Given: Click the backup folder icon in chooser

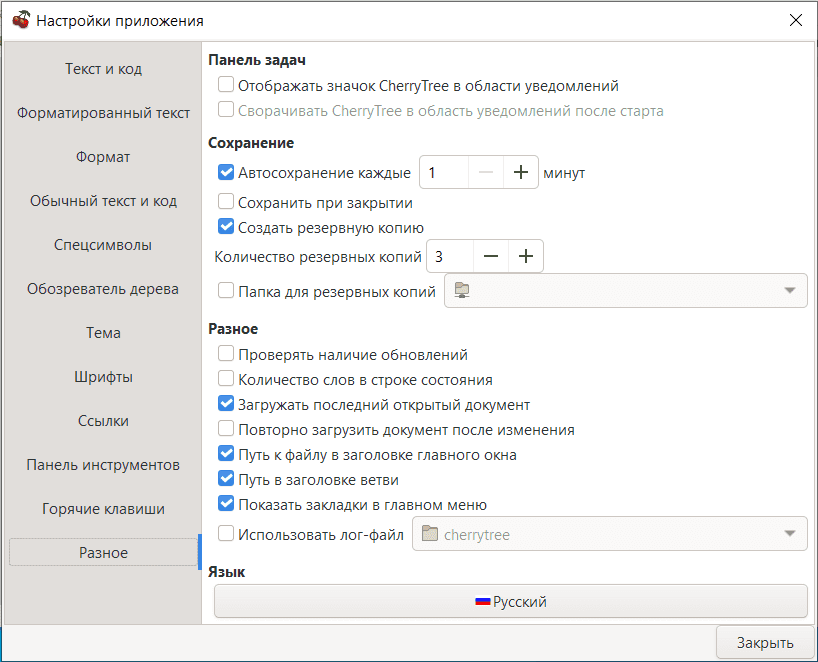Looking at the screenshot, I should tap(461, 291).
